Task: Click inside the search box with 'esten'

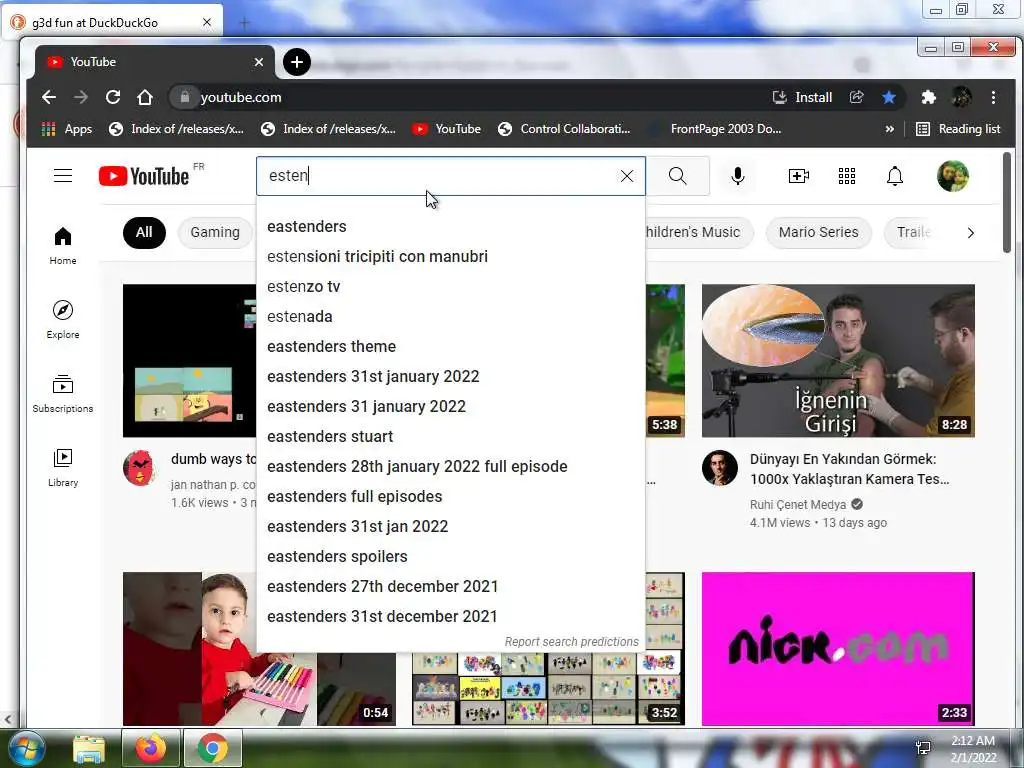Action: (438, 176)
